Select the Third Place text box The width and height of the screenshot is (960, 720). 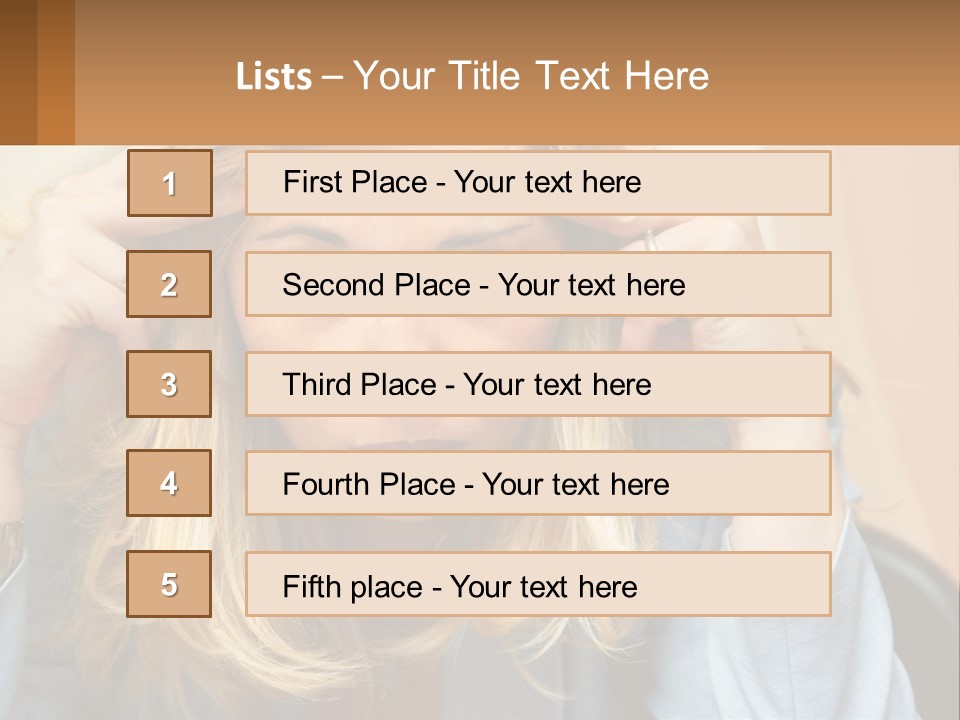point(538,384)
